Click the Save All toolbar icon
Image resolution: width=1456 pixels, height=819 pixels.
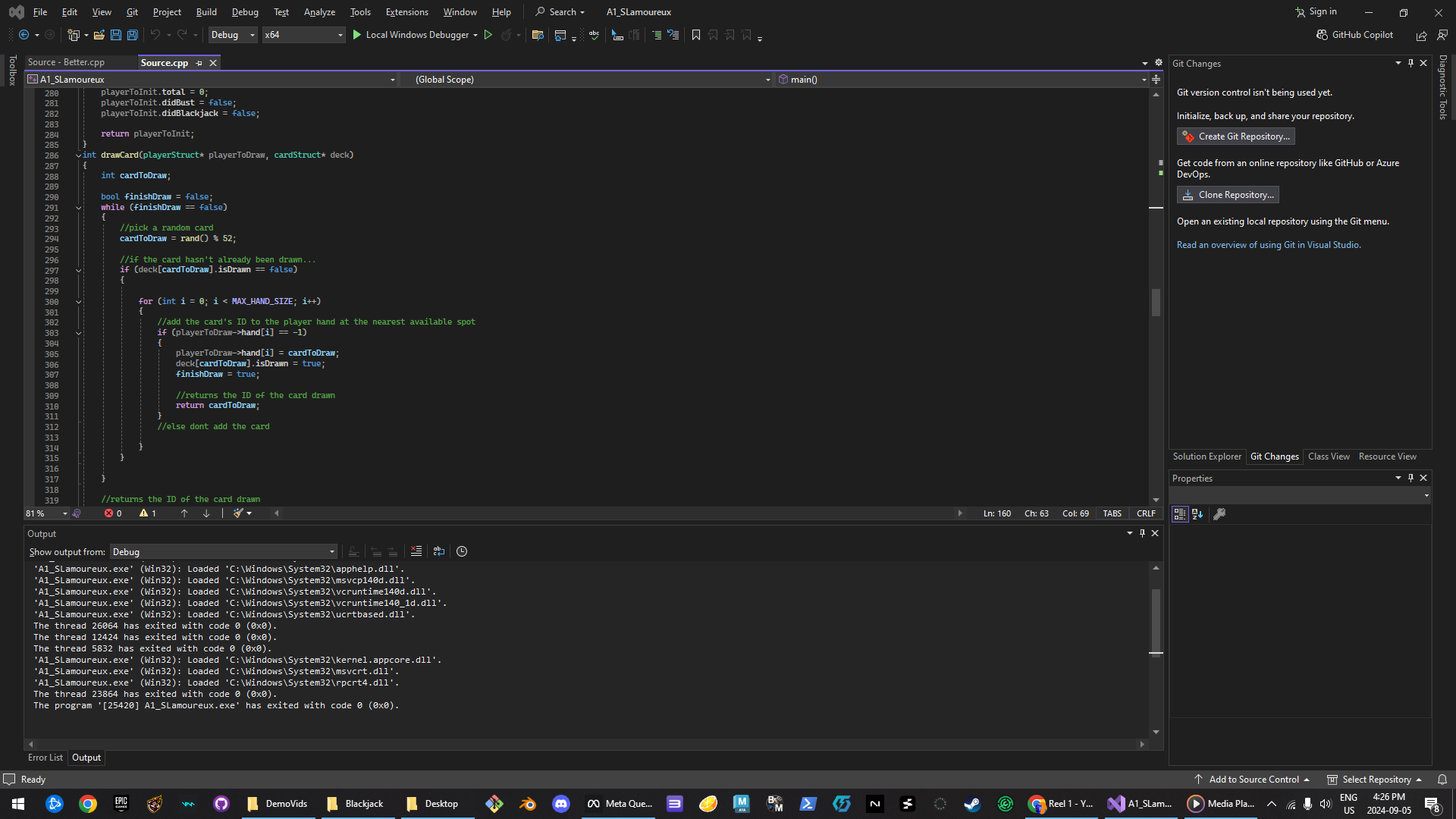click(133, 35)
